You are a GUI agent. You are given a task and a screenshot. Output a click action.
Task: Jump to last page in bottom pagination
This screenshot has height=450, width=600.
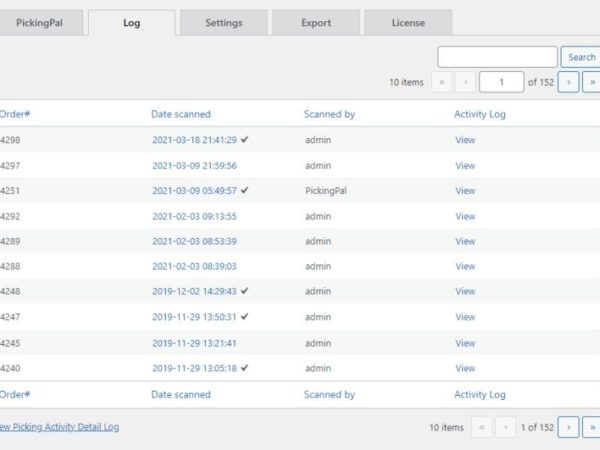591,428
